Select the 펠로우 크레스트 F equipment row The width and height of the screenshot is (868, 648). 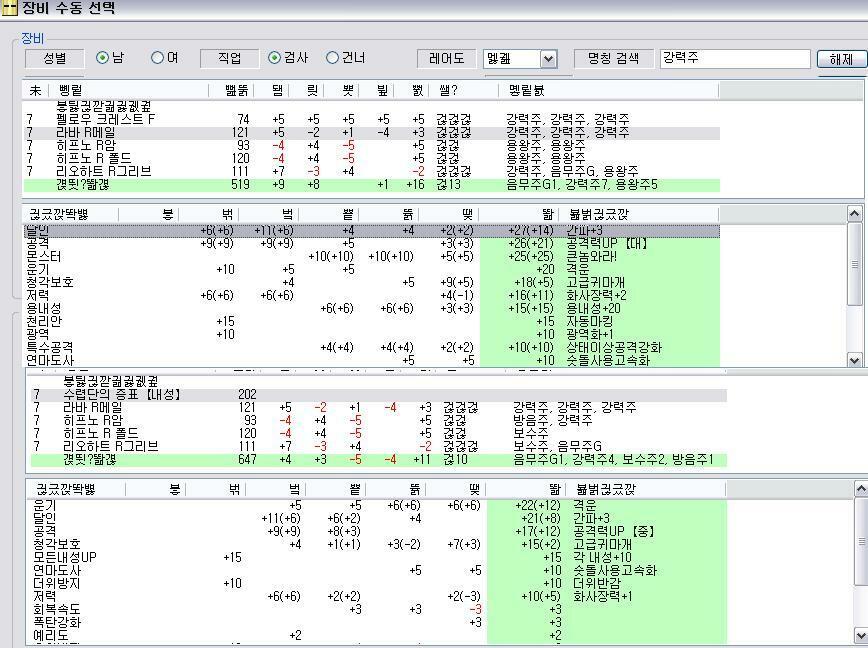tap(130, 117)
